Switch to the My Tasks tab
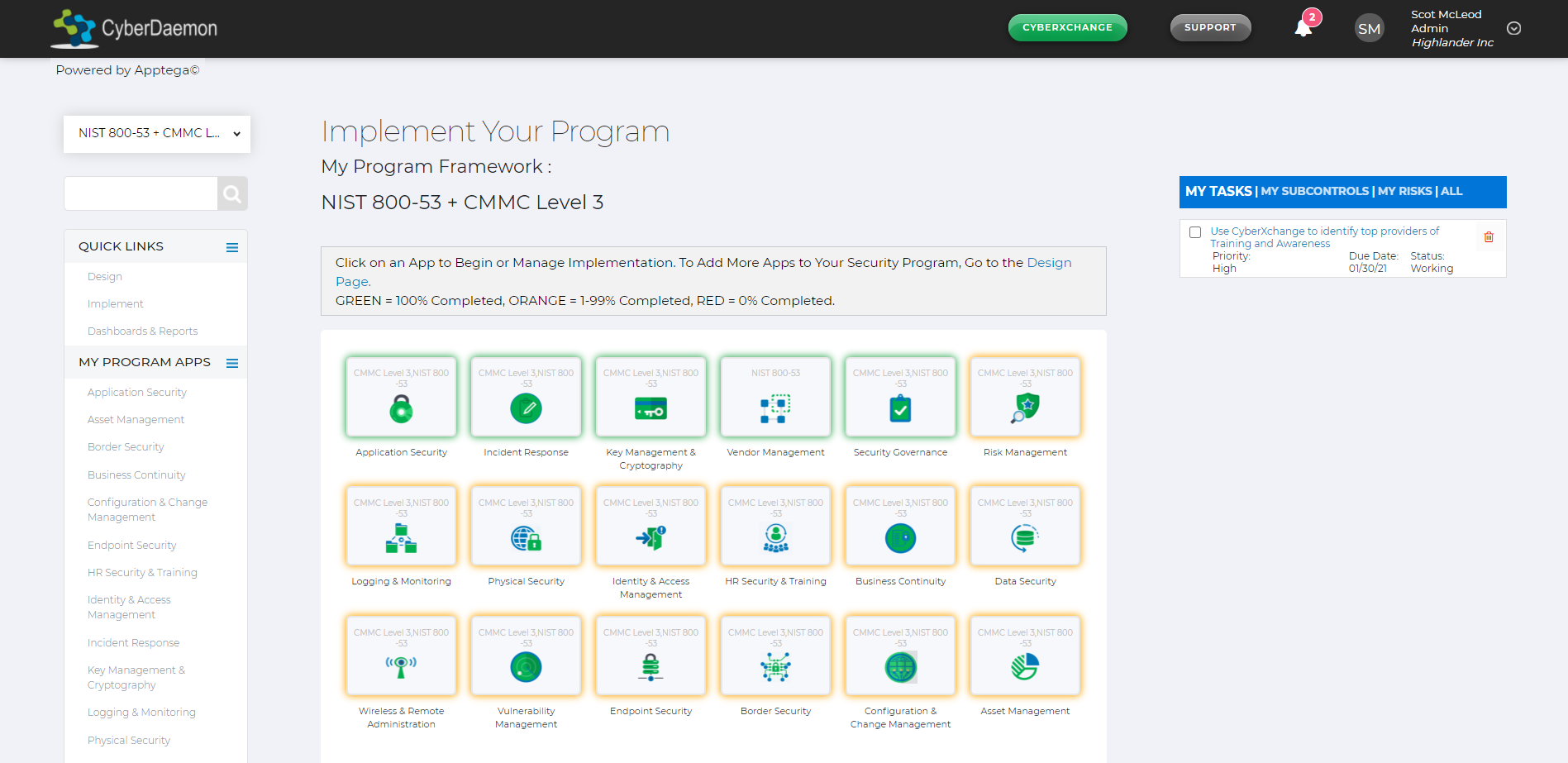This screenshot has width=1568, height=763. coord(1218,191)
